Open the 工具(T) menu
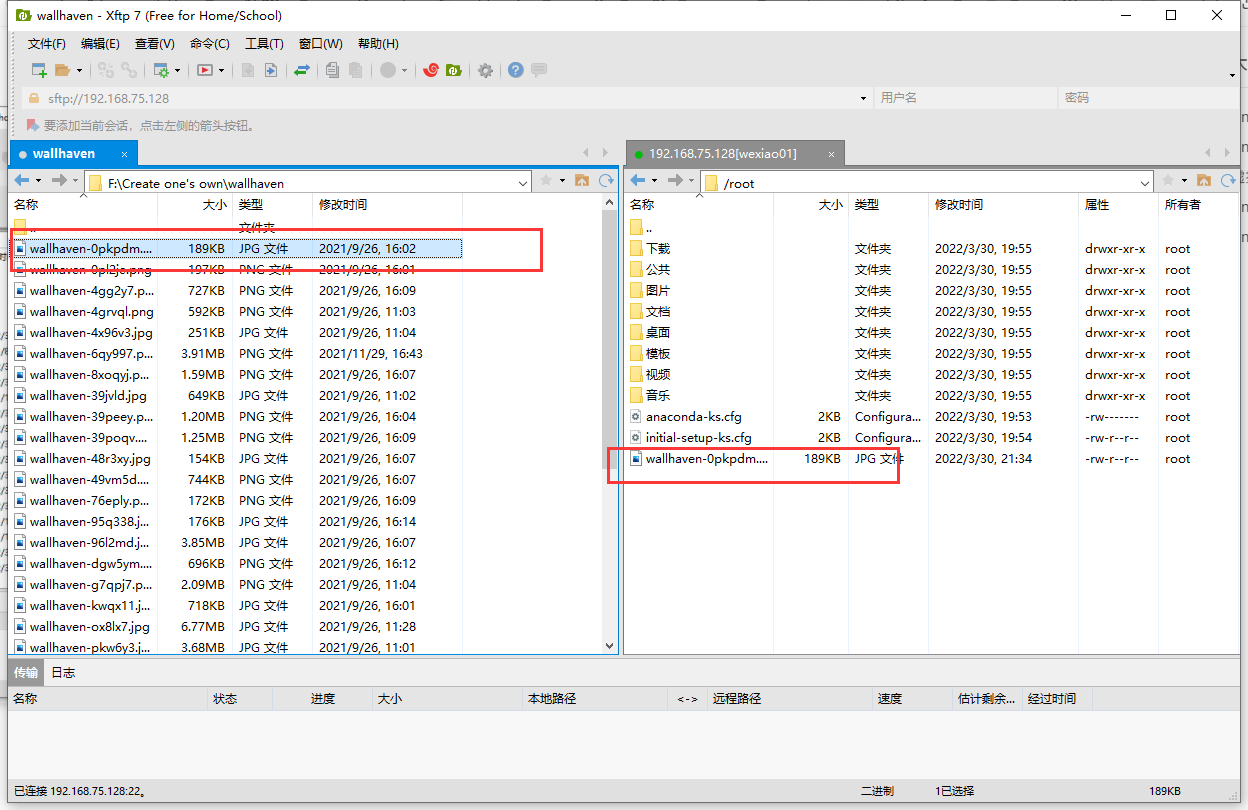 pyautogui.click(x=264, y=44)
